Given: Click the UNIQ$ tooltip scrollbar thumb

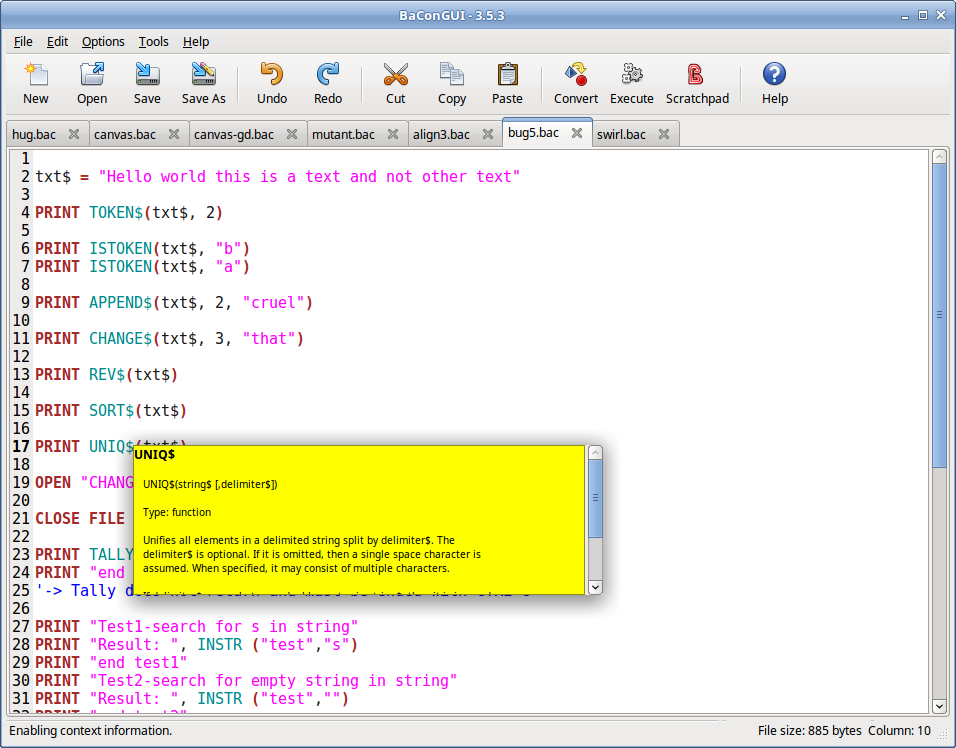Looking at the screenshot, I should pyautogui.click(x=596, y=499).
